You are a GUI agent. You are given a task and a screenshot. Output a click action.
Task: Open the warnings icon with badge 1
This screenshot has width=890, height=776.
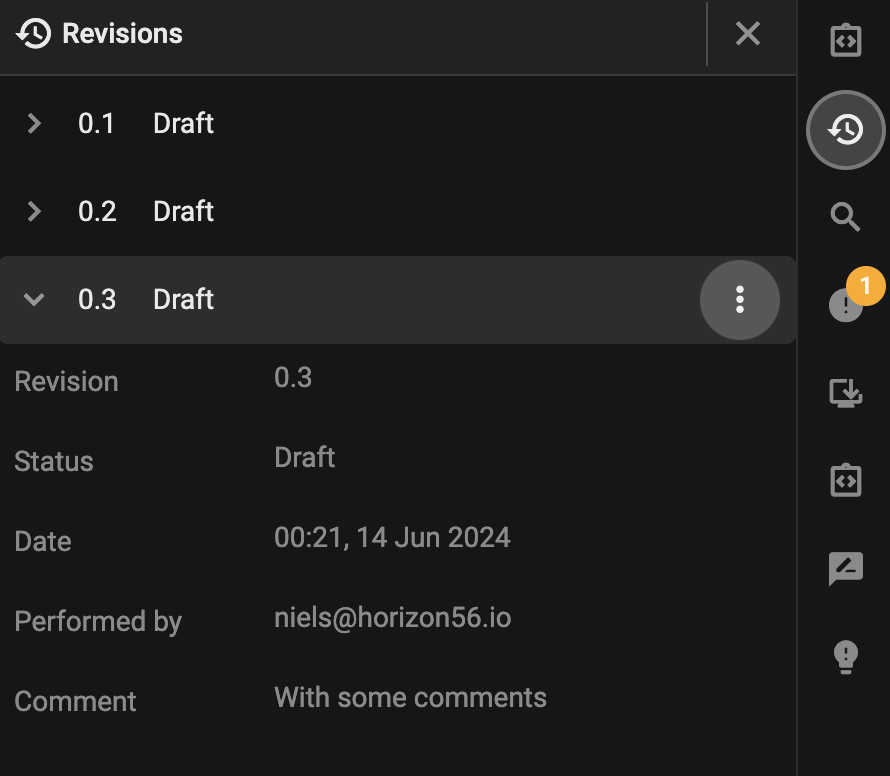pyautogui.click(x=845, y=305)
